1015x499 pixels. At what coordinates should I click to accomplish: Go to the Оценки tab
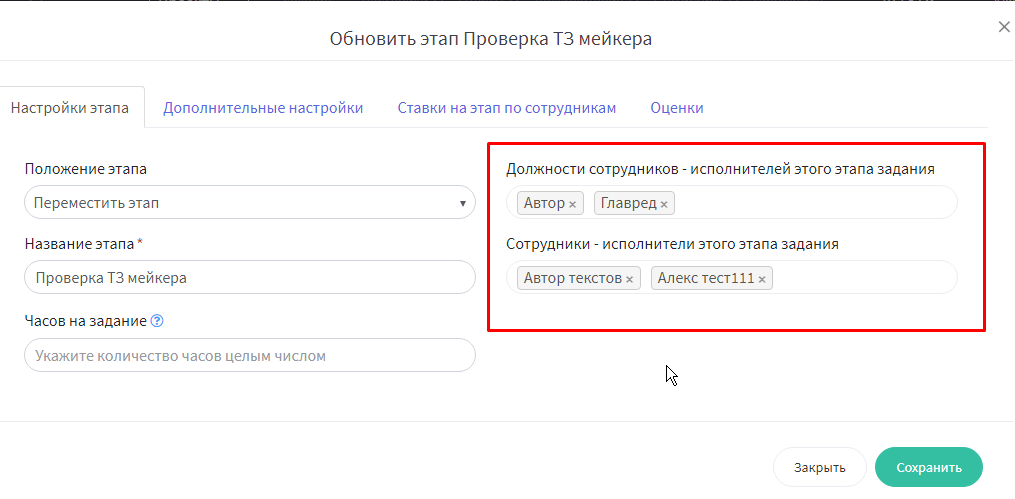[677, 108]
